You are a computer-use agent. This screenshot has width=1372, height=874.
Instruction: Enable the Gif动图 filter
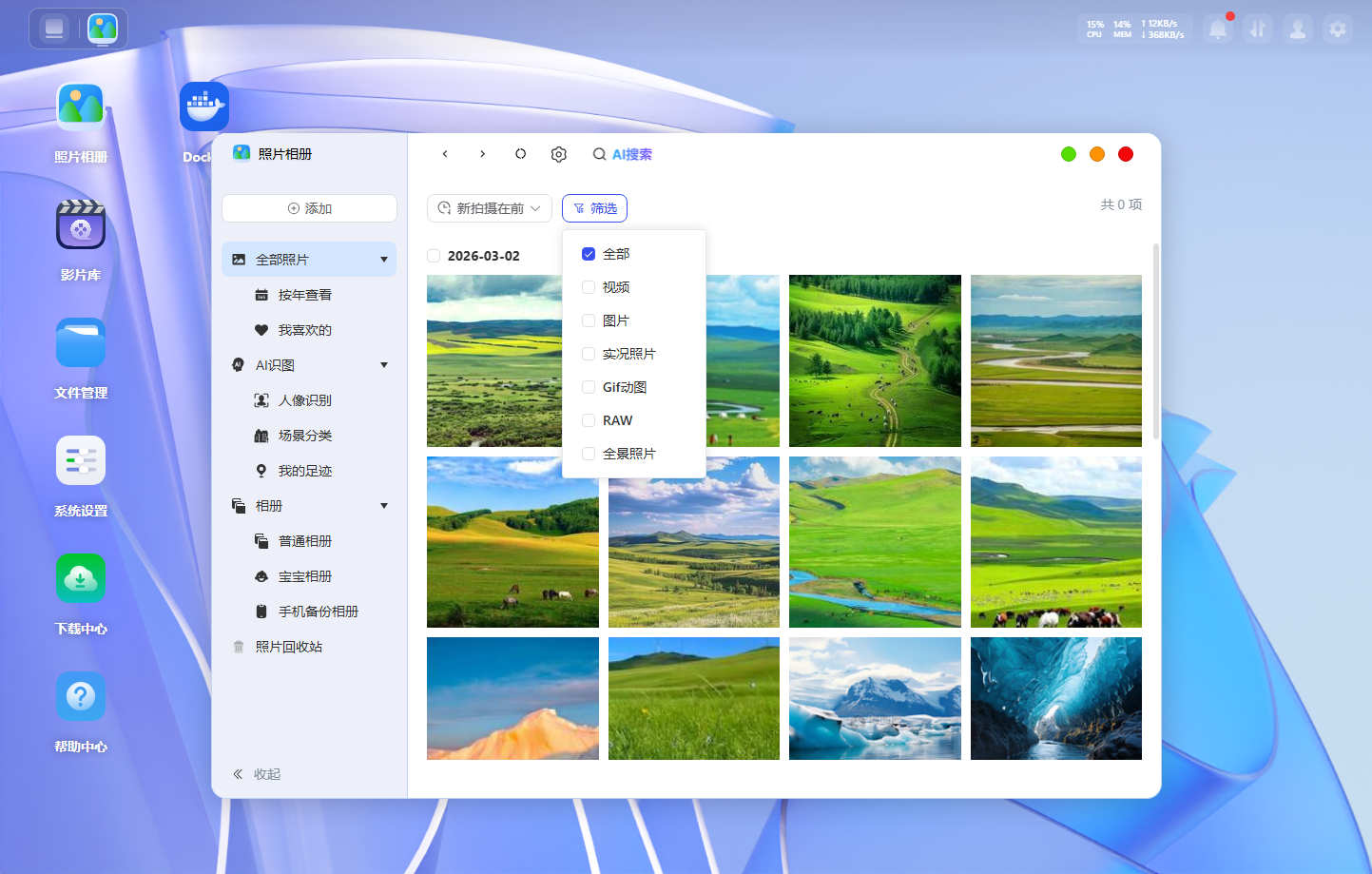(589, 387)
